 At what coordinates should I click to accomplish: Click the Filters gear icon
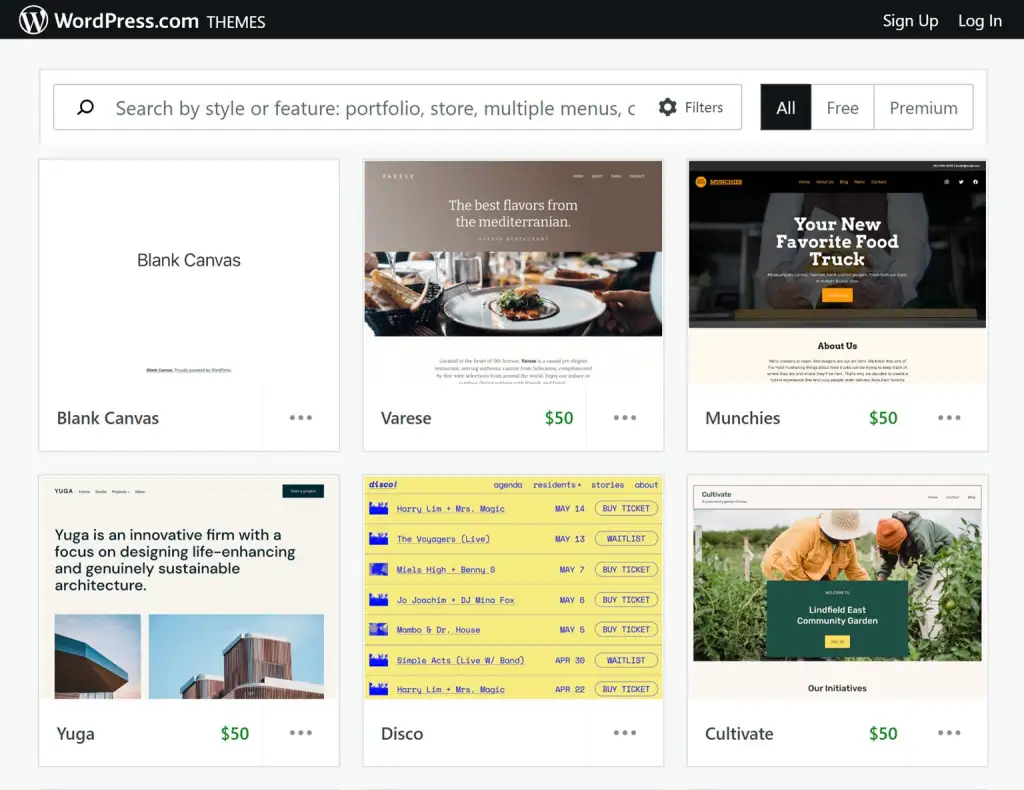tap(668, 107)
